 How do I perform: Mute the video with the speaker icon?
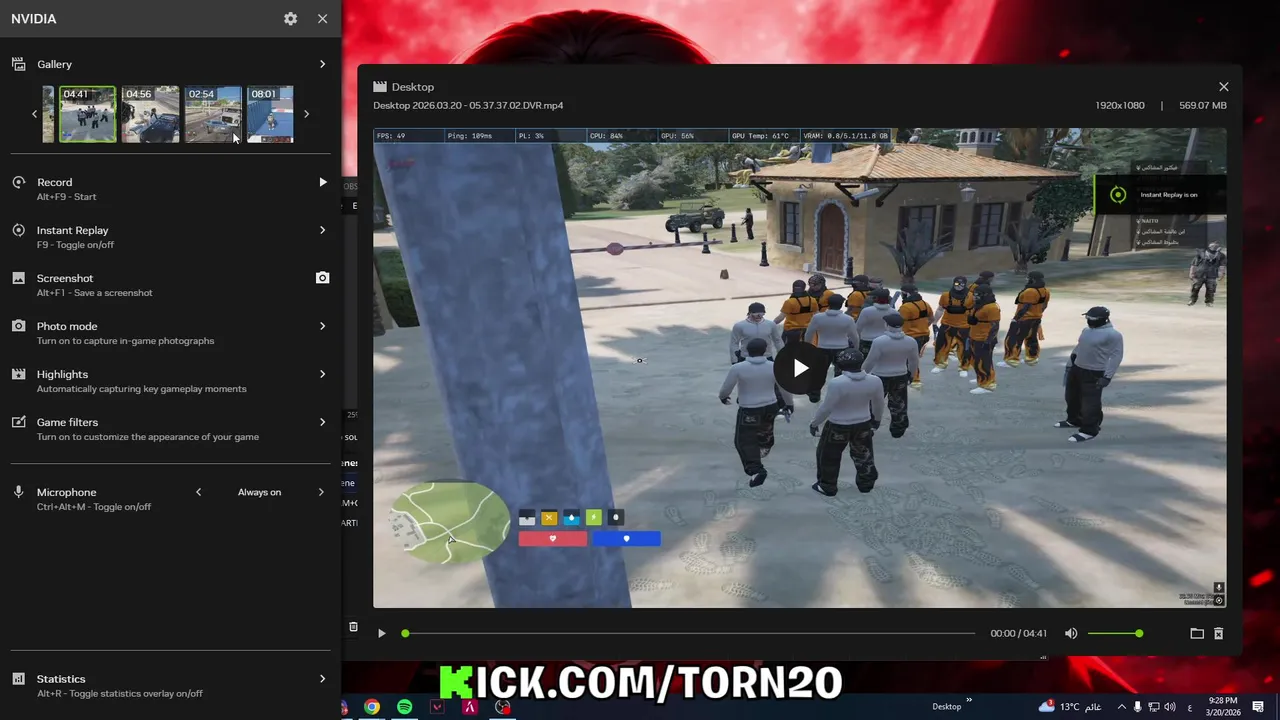point(1071,633)
